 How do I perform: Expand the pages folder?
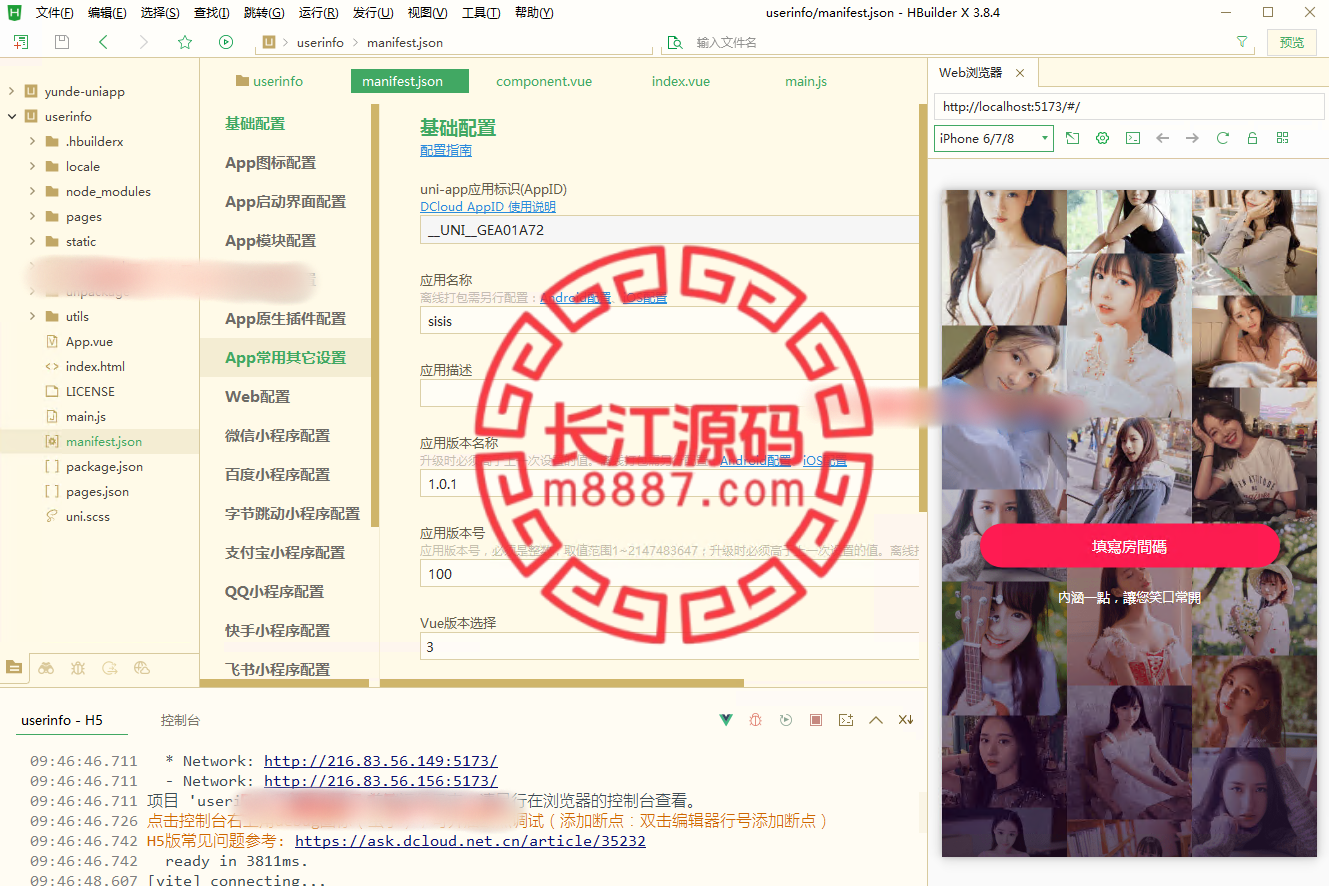coord(32,216)
